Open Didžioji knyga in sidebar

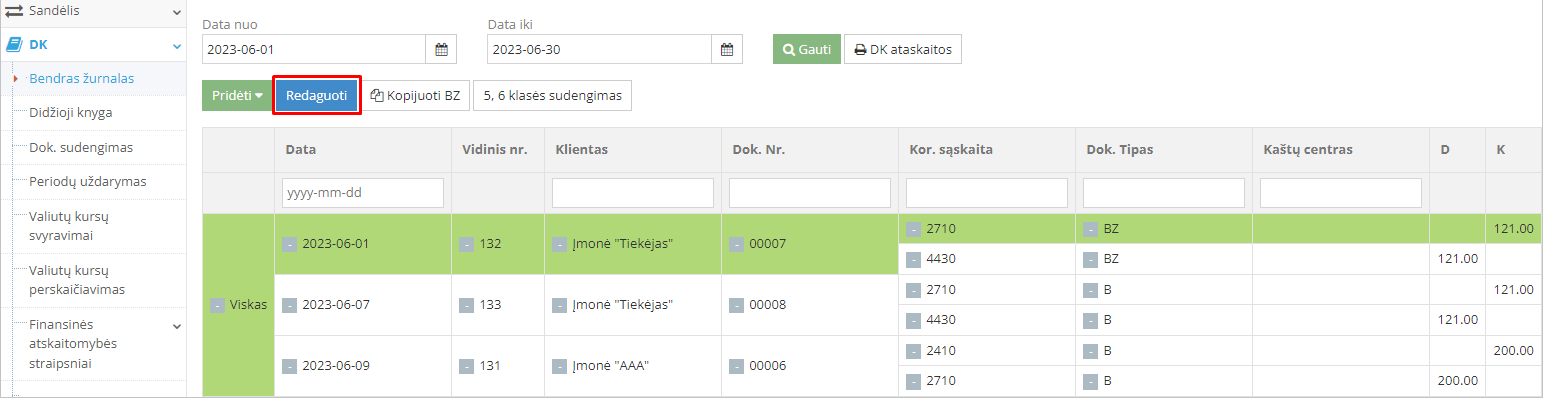click(x=70, y=112)
